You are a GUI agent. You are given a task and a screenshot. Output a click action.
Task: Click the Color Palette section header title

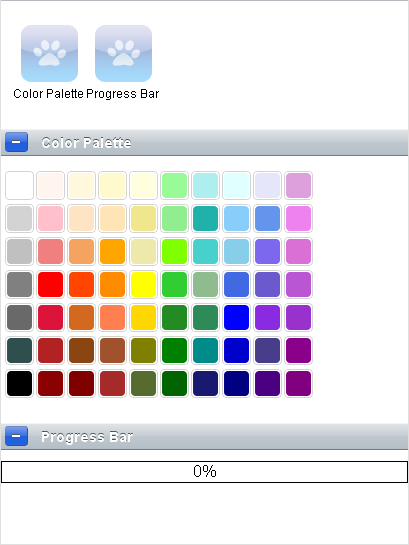tap(86, 143)
